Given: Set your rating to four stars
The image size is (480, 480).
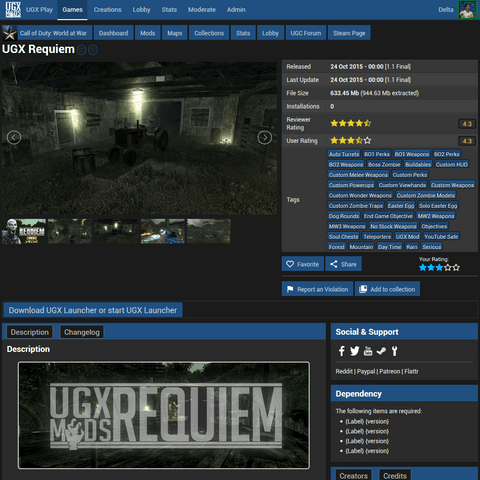Looking at the screenshot, I should pyautogui.click(x=448, y=267).
